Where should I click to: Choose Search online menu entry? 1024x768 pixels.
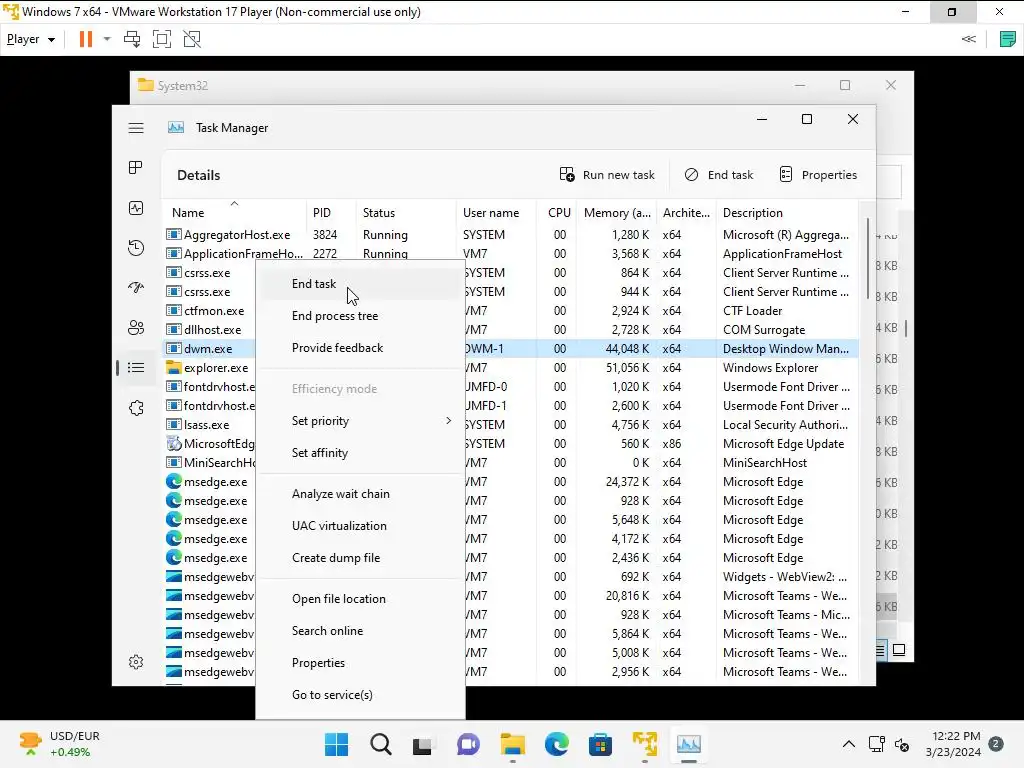pyautogui.click(x=360, y=632)
